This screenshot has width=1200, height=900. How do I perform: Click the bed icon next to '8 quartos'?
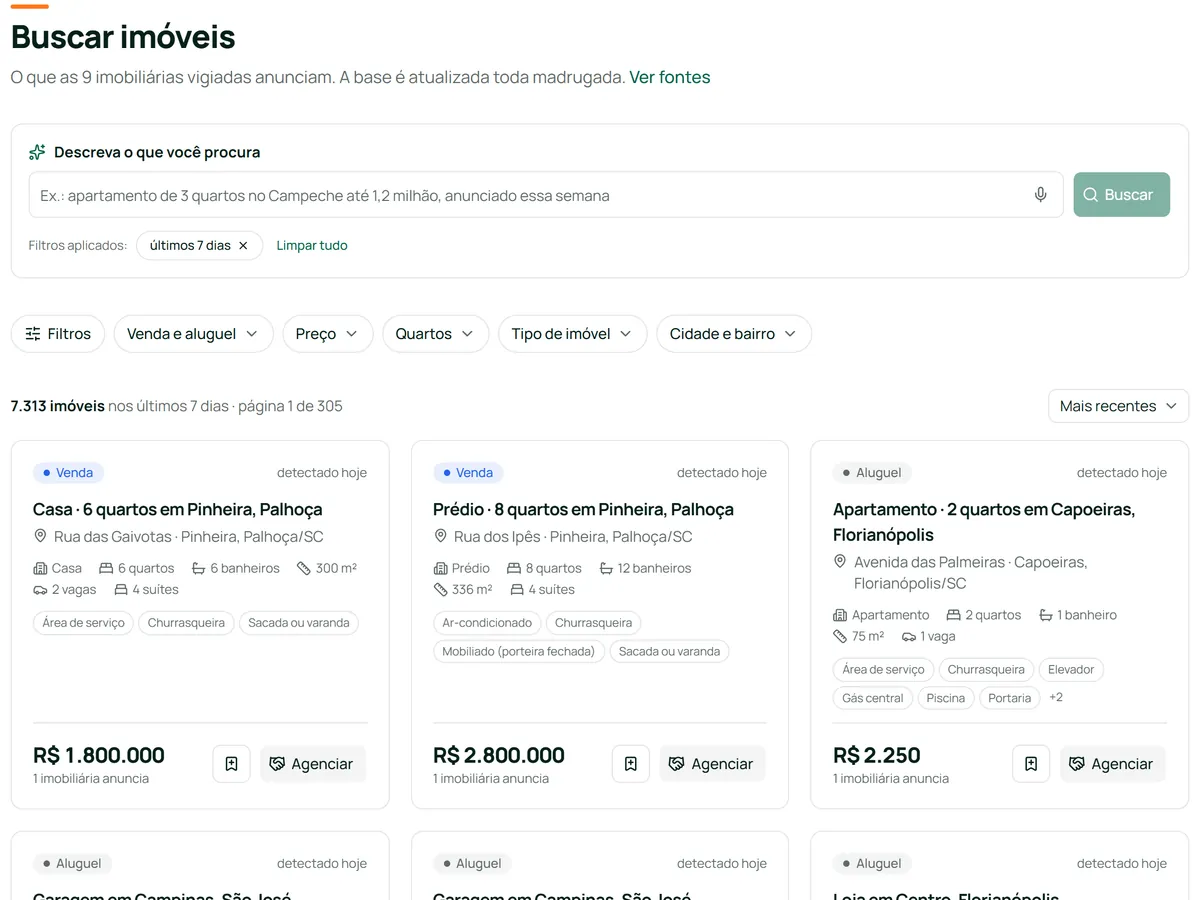514,568
